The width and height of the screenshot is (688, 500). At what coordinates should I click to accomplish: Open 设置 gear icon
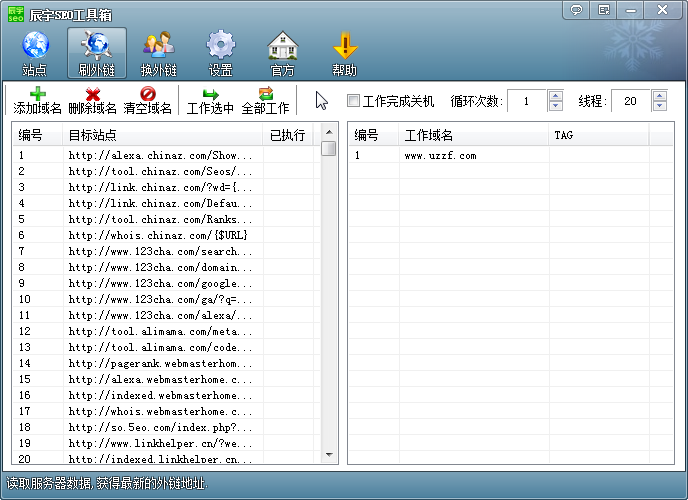(220, 54)
